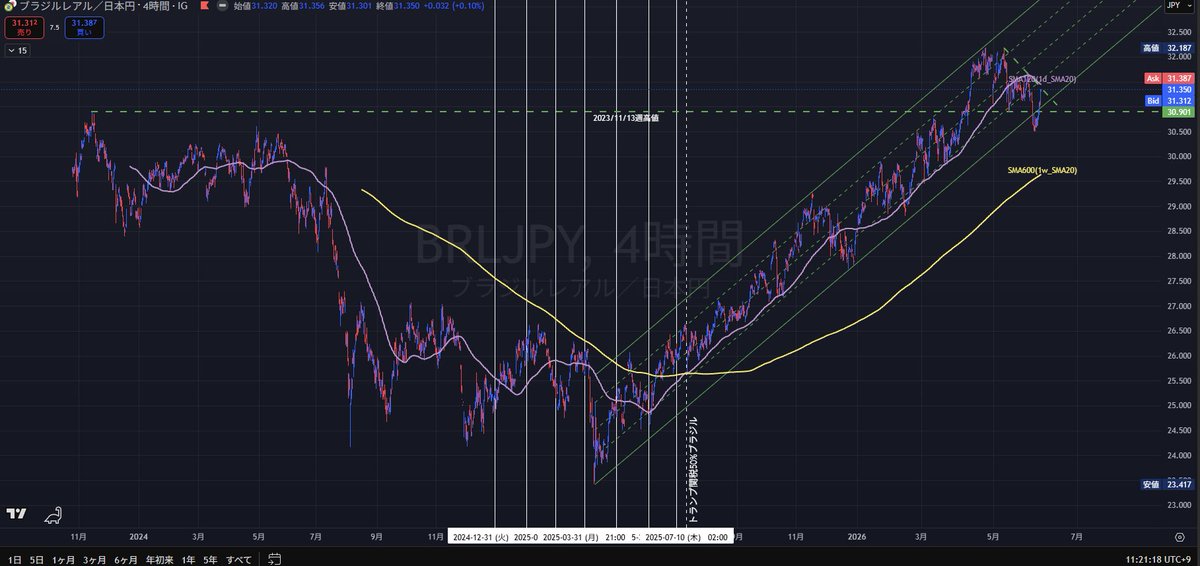Click the SMA600(1w_SMA20) indicator label
This screenshot has height=566, width=1200.
pyautogui.click(x=1042, y=171)
